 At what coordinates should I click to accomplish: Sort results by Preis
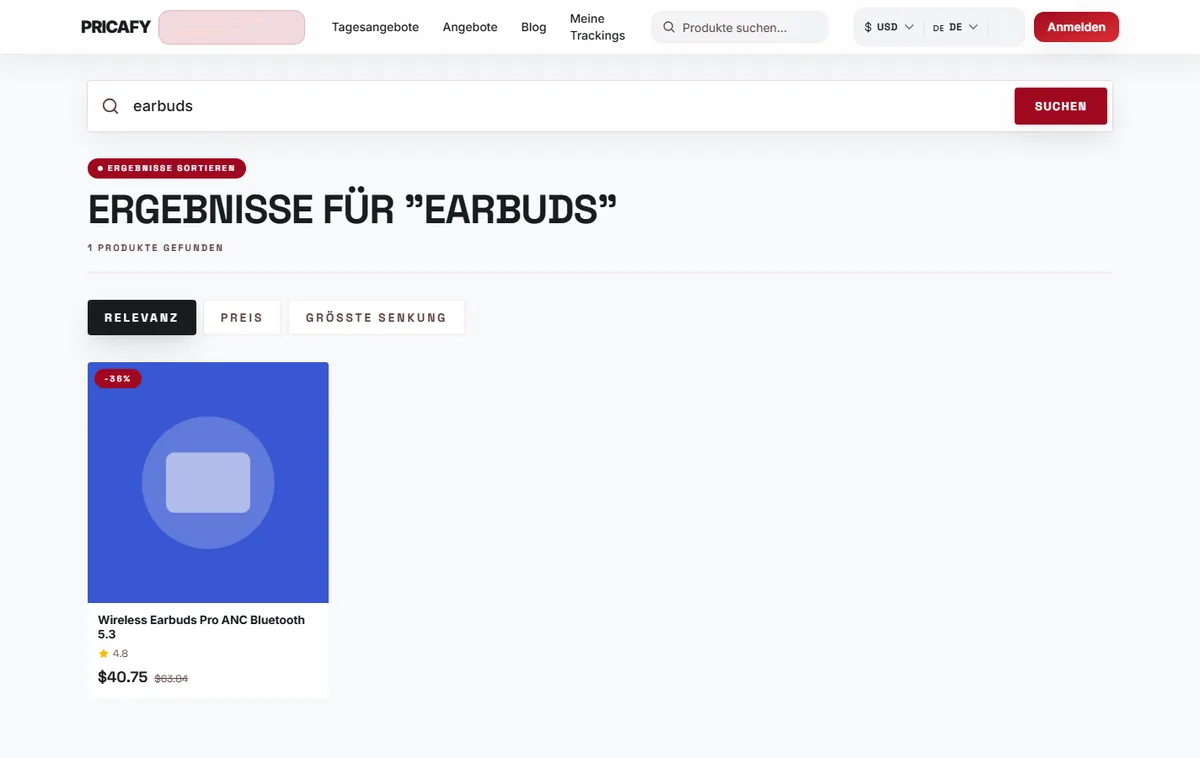(242, 317)
